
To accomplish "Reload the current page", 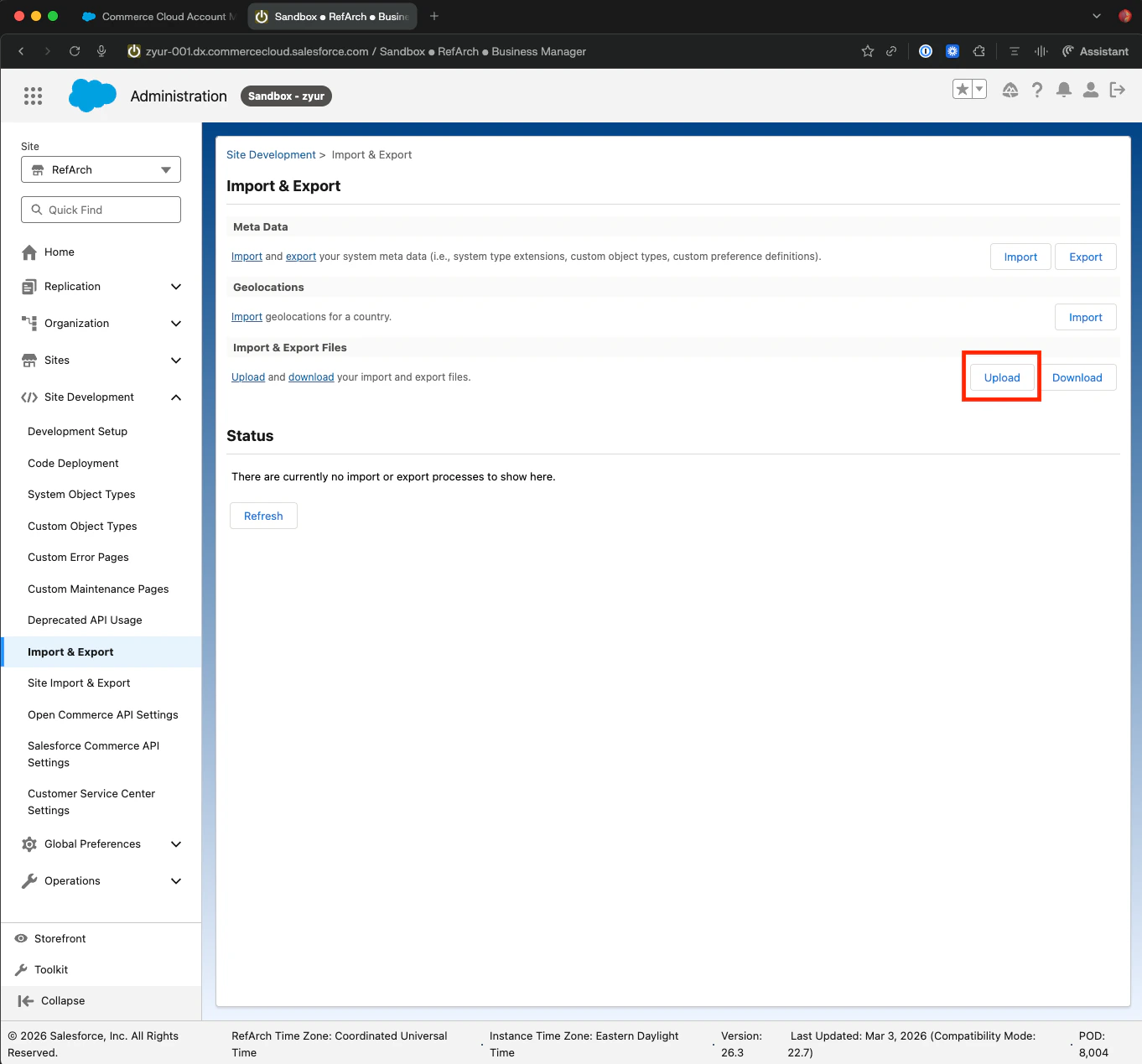I will click(75, 51).
